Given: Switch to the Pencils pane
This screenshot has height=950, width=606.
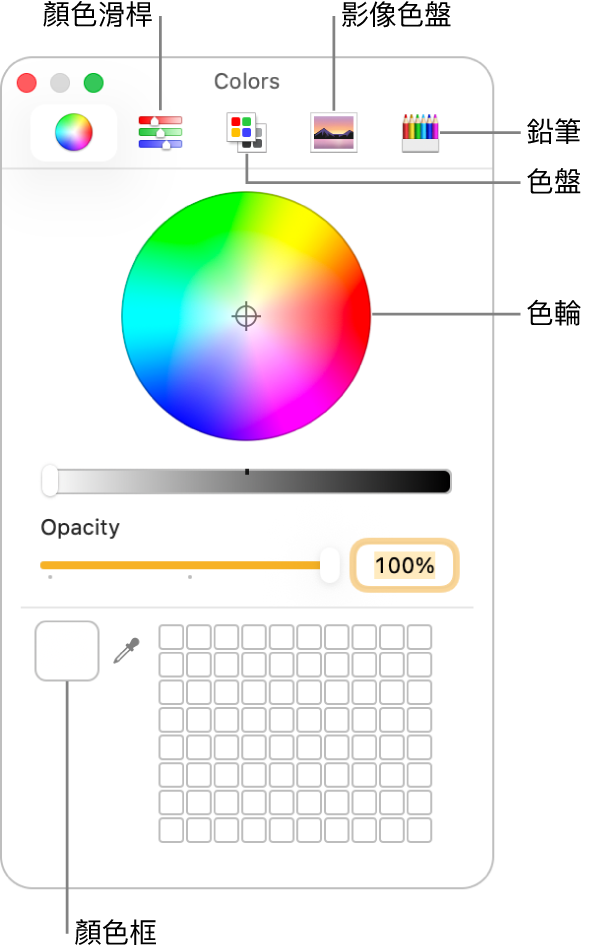Looking at the screenshot, I should pos(420,132).
